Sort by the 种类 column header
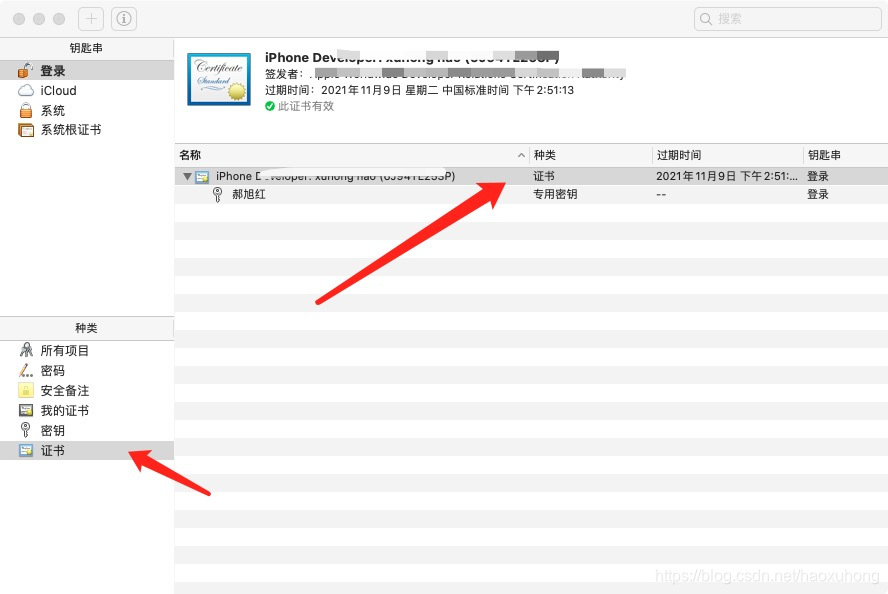Viewport: 888px width, 594px height. click(591, 155)
